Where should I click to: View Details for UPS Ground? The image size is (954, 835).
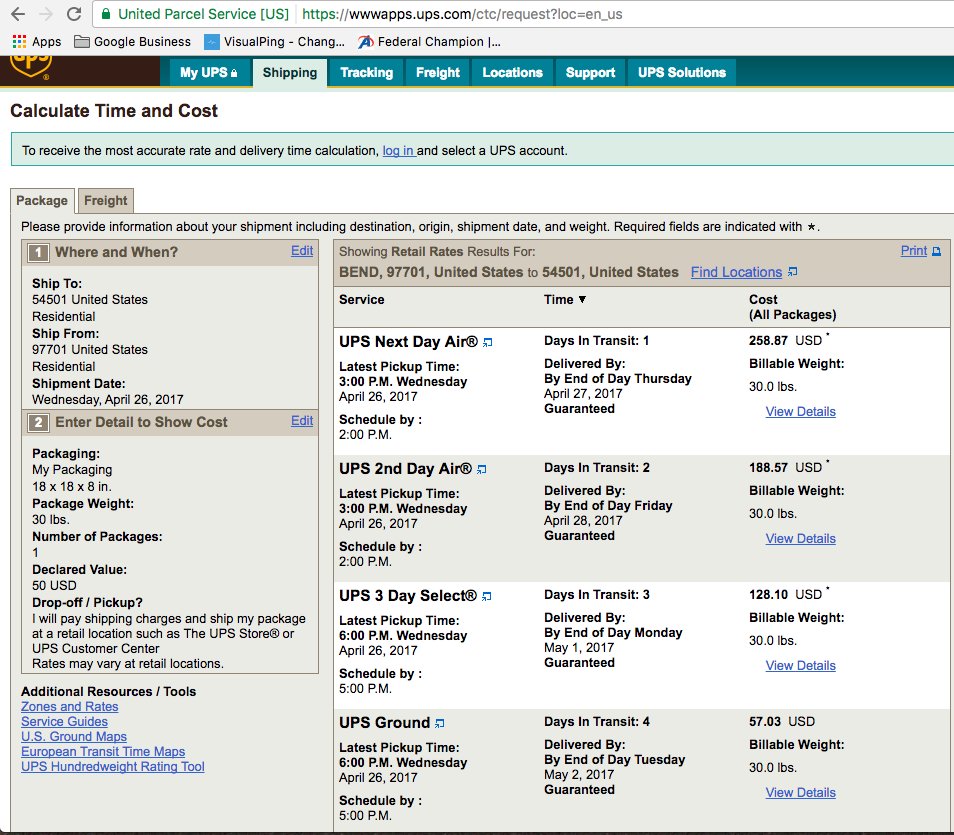click(800, 792)
